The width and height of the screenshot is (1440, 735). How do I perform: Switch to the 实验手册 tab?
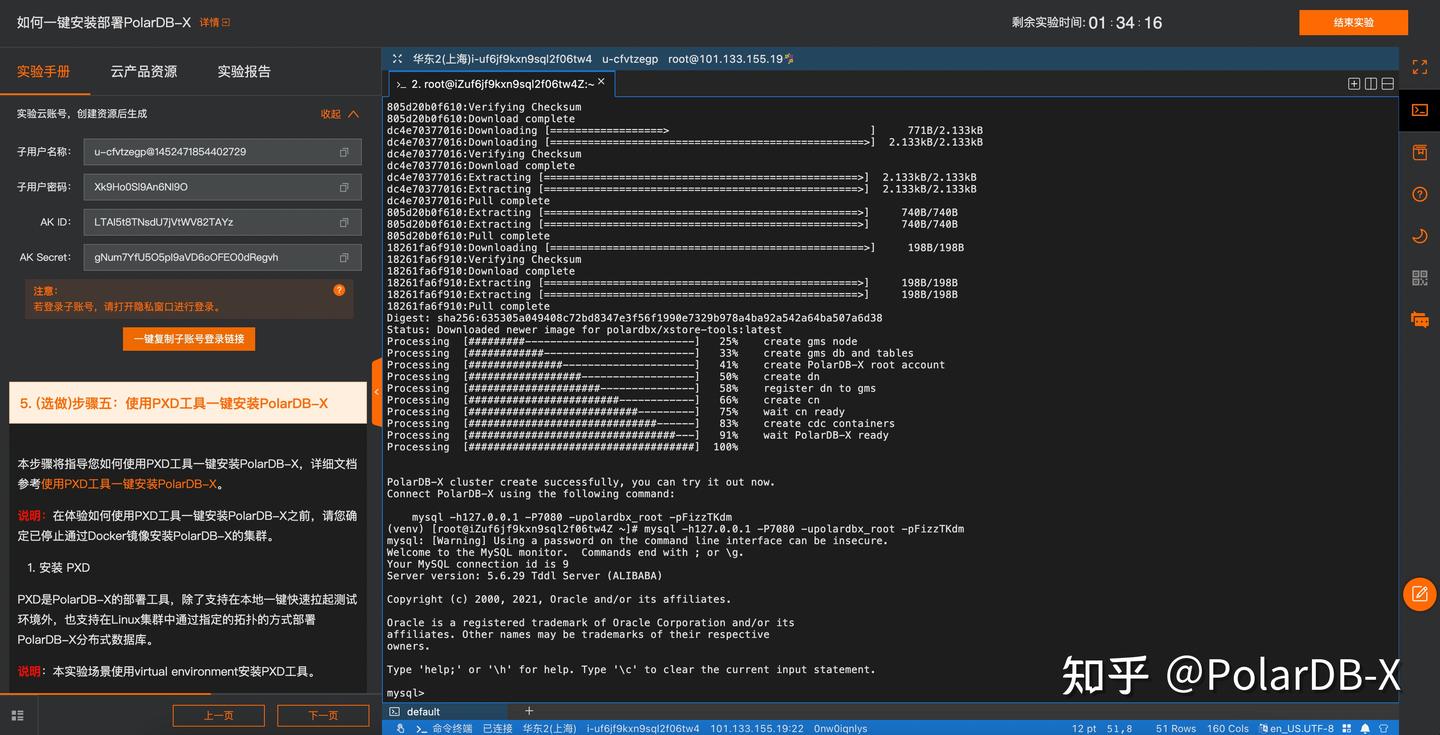point(44,72)
